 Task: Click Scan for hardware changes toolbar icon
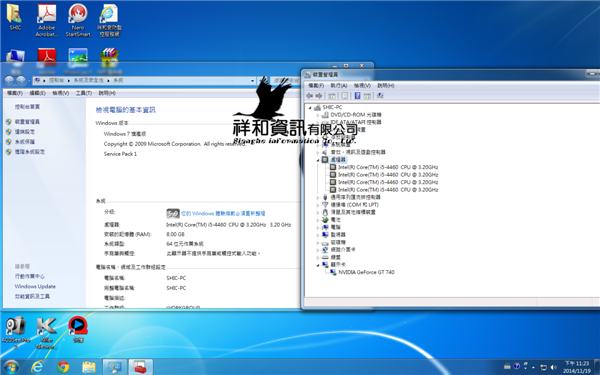tap(380, 96)
